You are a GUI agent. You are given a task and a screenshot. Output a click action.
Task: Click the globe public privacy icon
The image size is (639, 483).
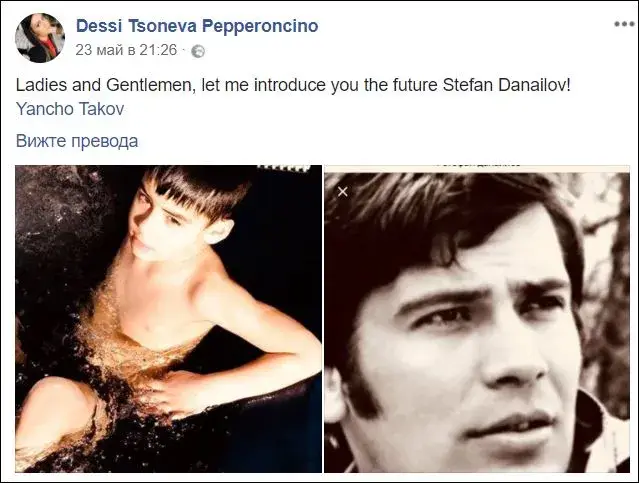[x=198, y=51]
